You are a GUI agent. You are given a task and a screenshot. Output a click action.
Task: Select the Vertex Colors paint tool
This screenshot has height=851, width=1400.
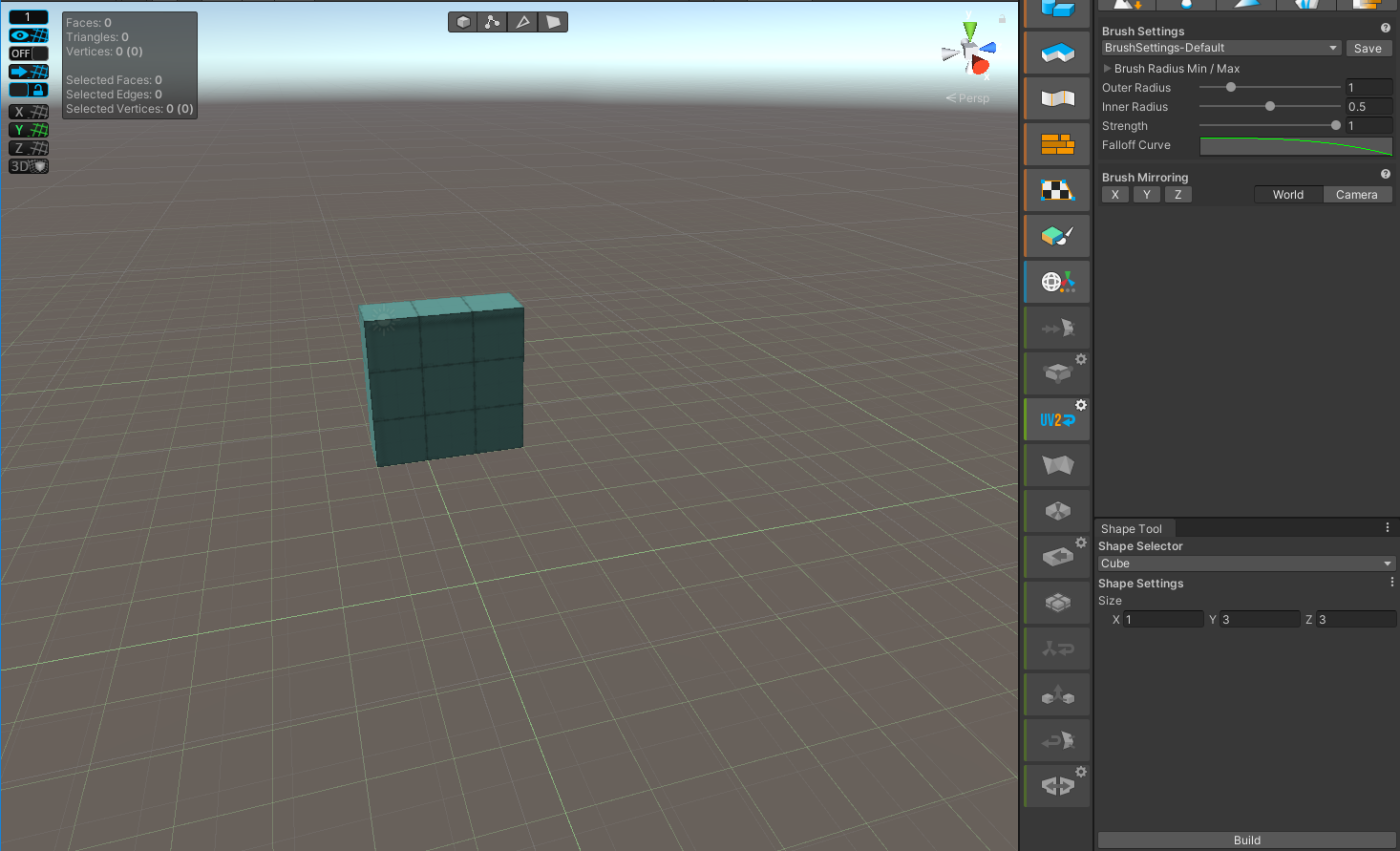coord(1056,236)
